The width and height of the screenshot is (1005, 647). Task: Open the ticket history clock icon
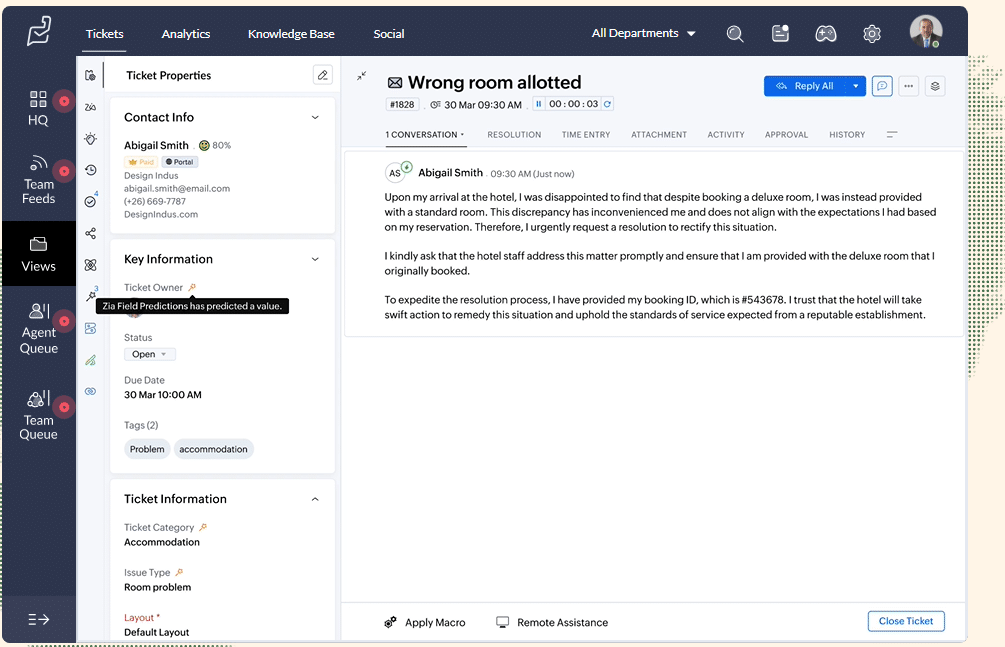[90, 170]
